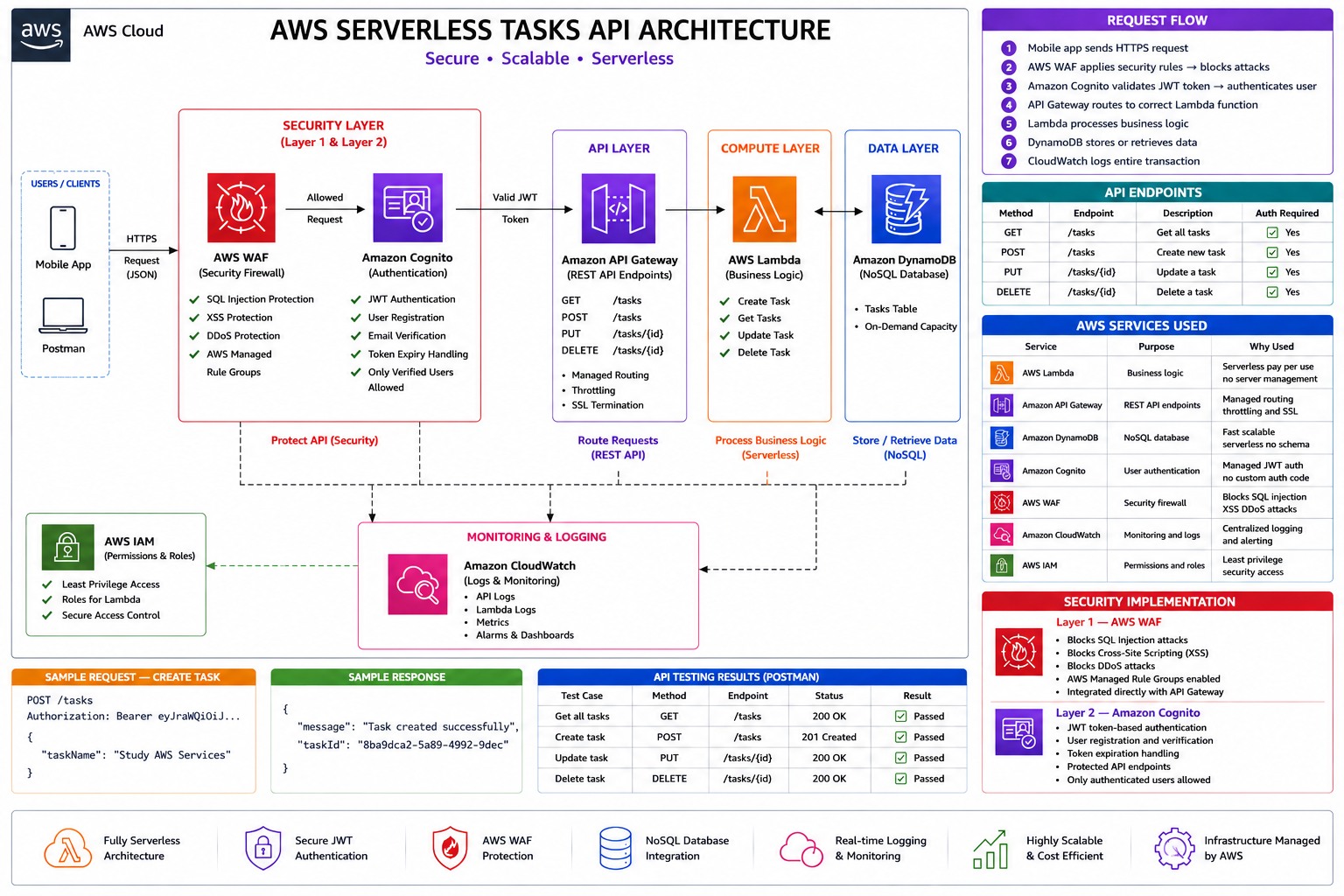Select the Postman laptop icon
This screenshot has height=896, width=1344.
pyautogui.click(x=63, y=316)
